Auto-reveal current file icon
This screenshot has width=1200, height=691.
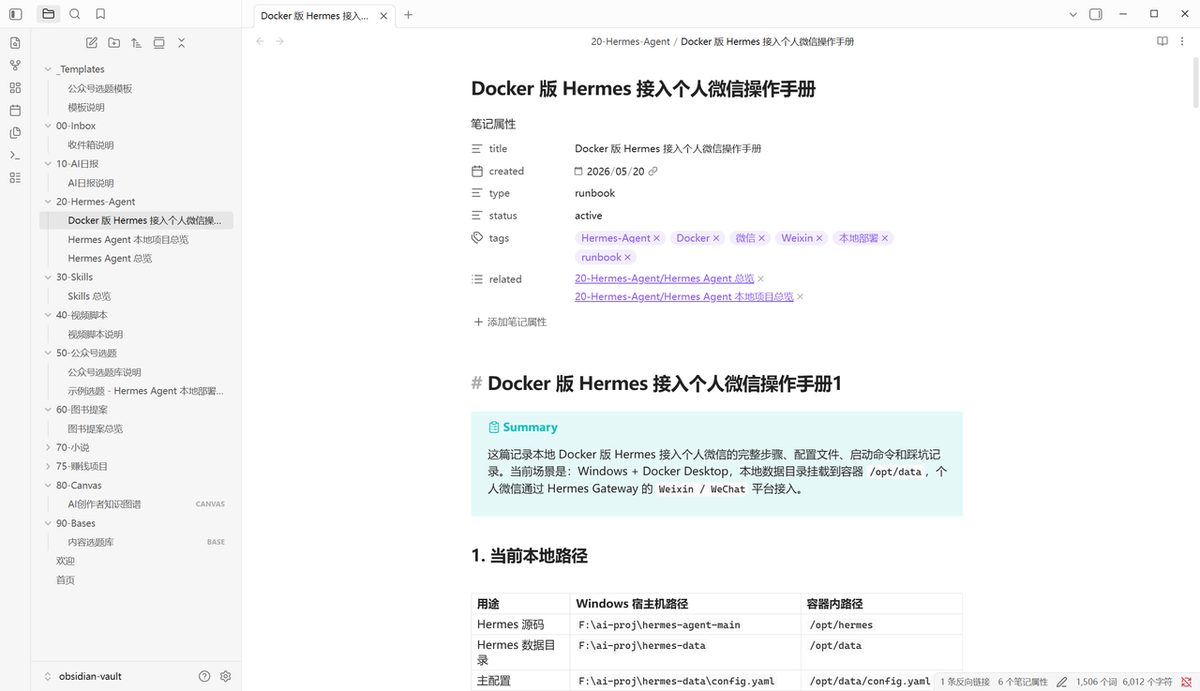159,43
